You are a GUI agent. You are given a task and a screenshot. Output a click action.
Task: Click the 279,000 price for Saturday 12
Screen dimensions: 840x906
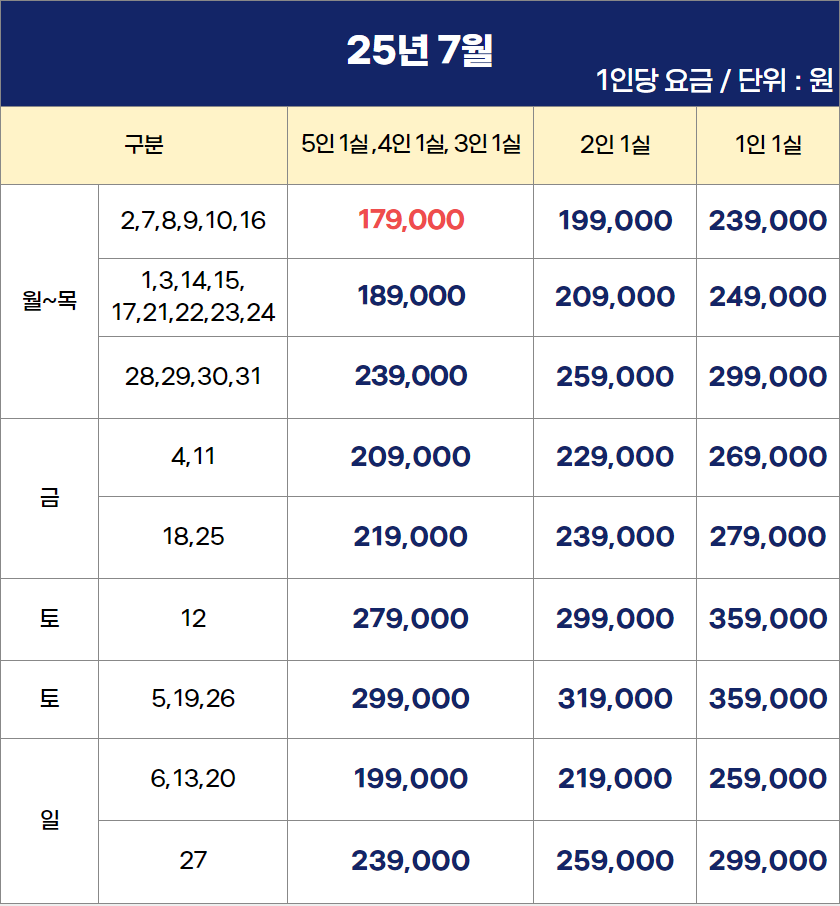[x=410, y=619]
